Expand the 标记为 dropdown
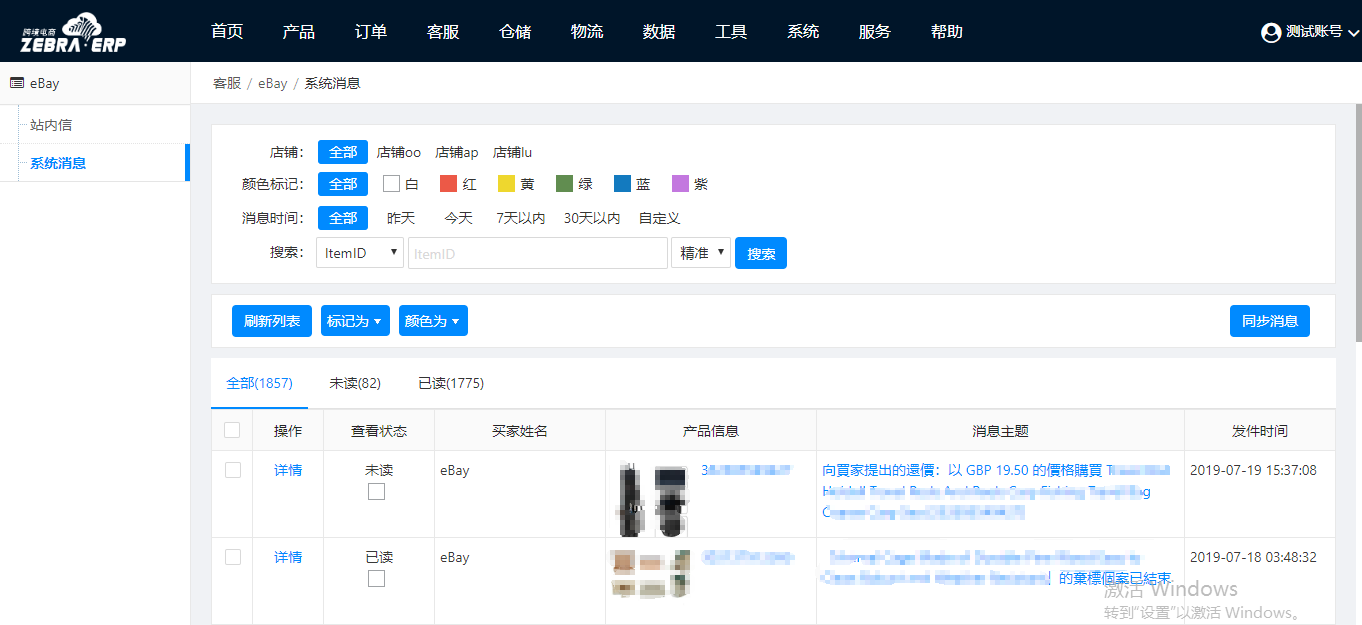This screenshot has width=1362, height=625. pos(355,321)
